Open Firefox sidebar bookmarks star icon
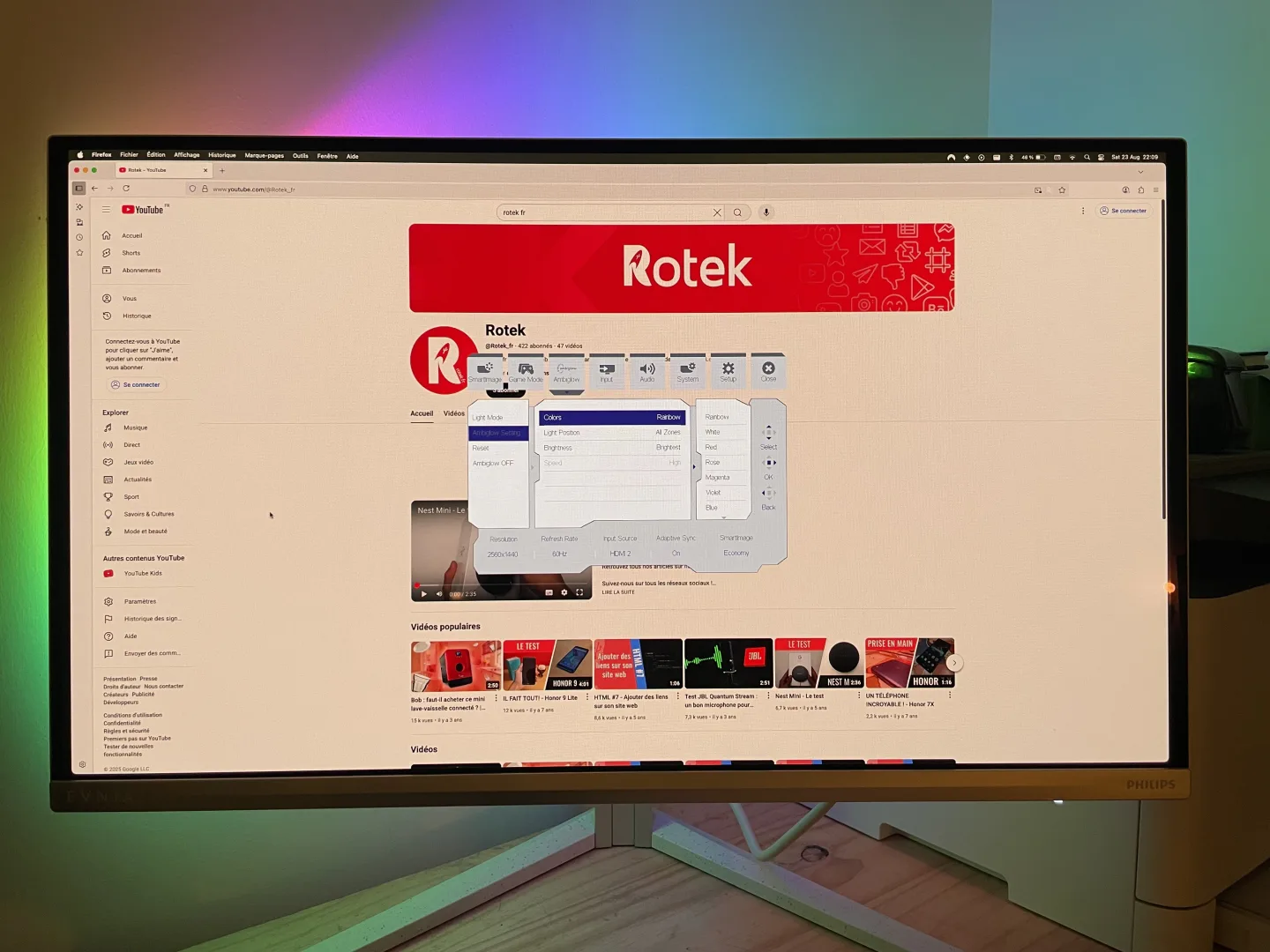The height and width of the screenshot is (952, 1270). pos(79,253)
